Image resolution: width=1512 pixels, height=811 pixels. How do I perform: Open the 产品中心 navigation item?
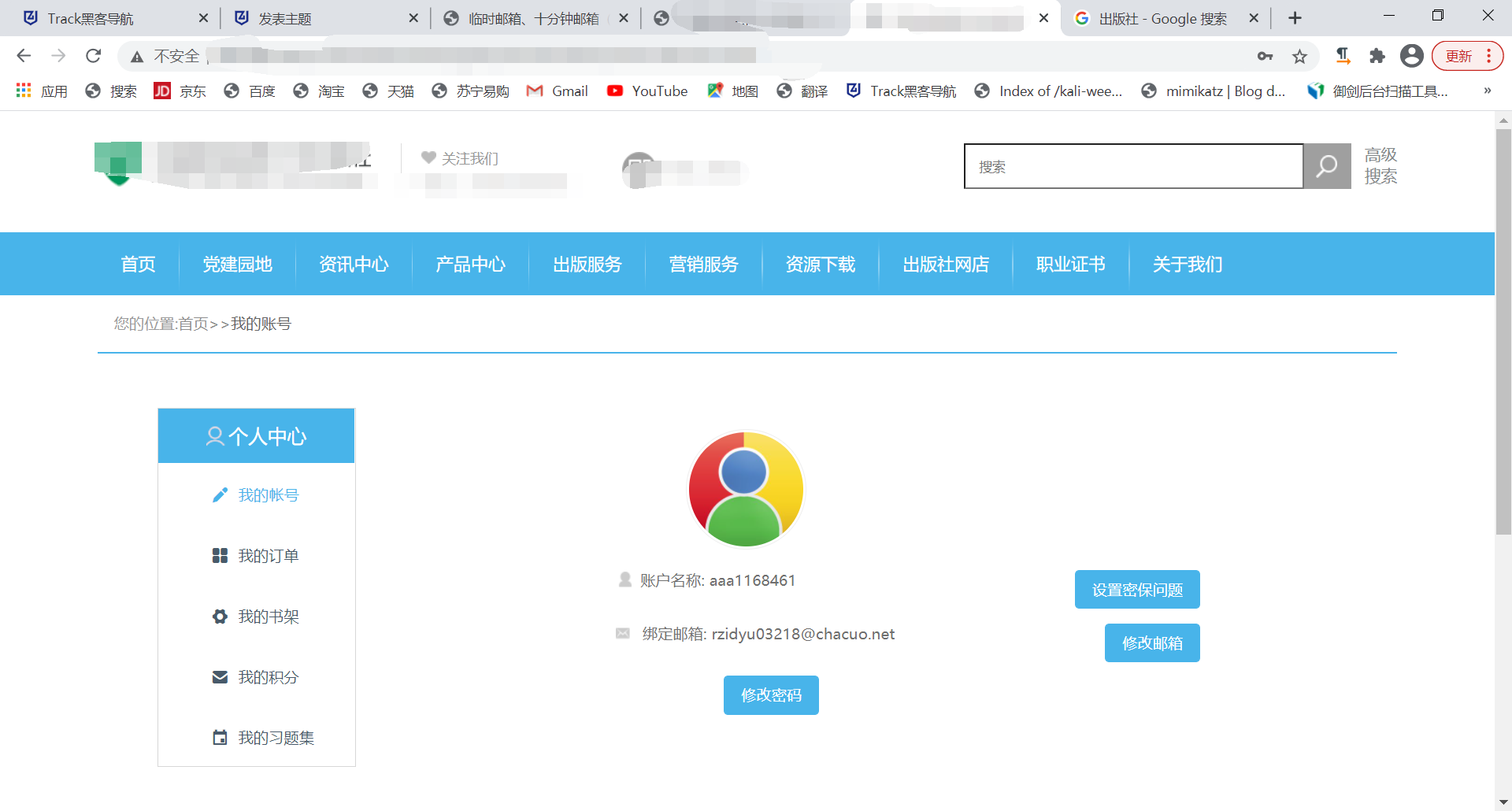click(471, 265)
